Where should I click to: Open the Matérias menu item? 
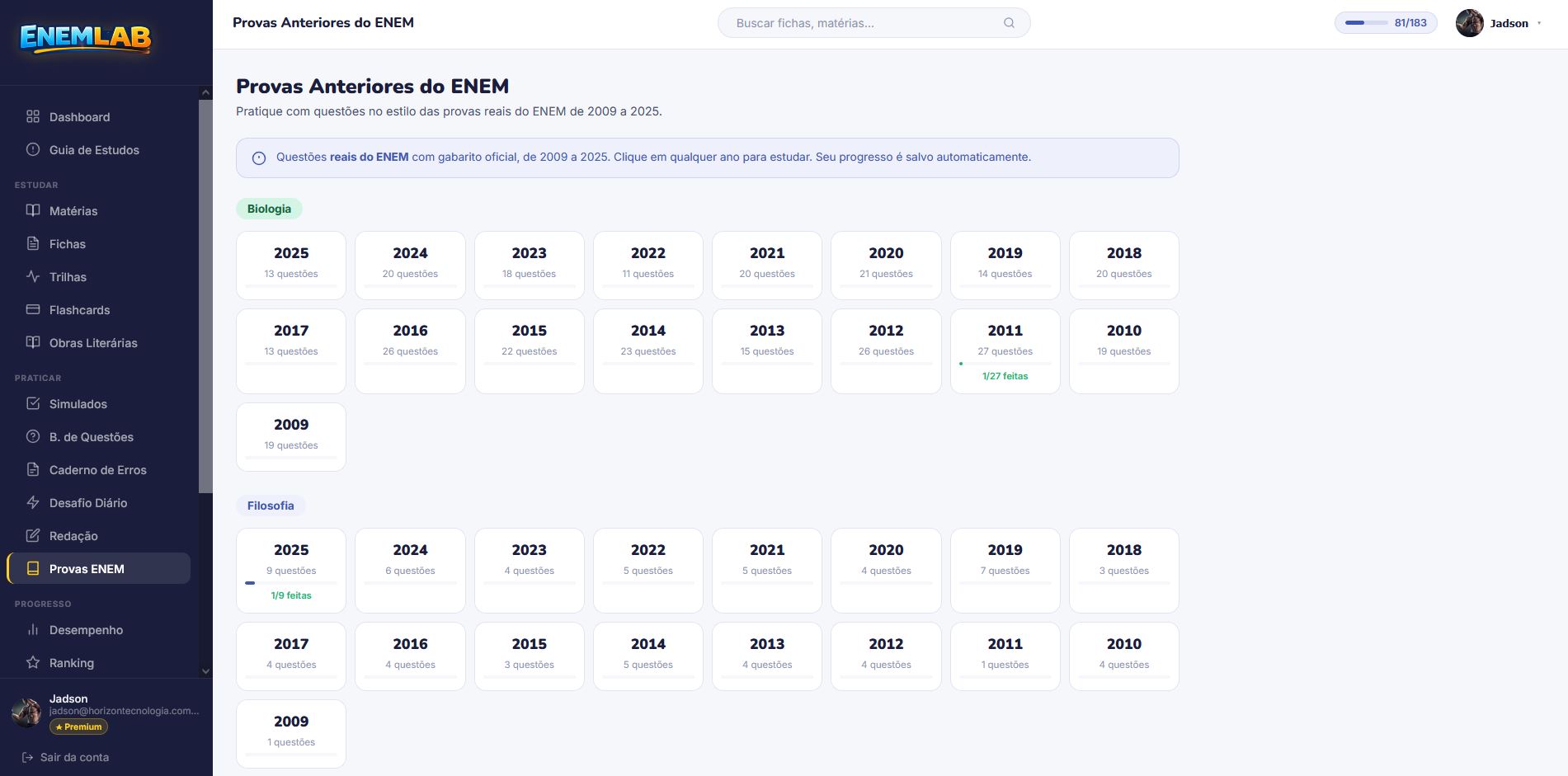pos(99,210)
